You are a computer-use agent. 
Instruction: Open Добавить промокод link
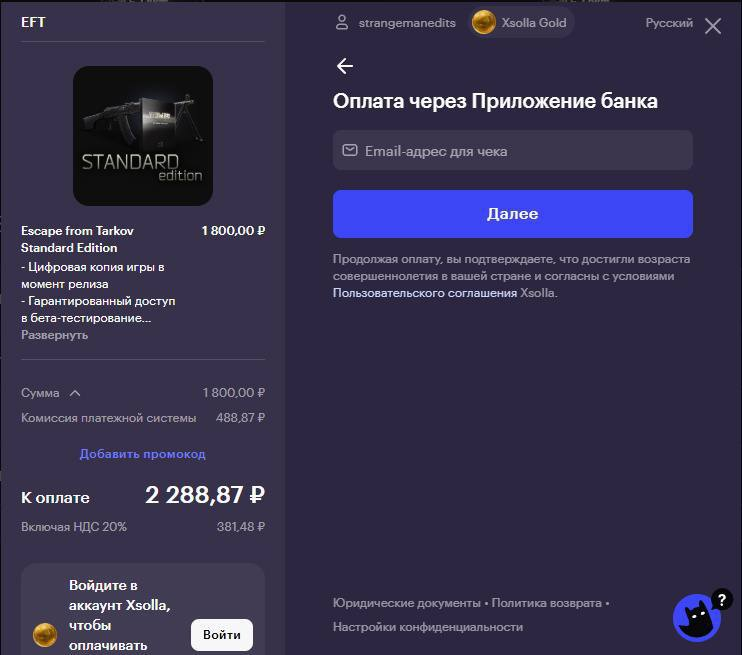point(142,454)
